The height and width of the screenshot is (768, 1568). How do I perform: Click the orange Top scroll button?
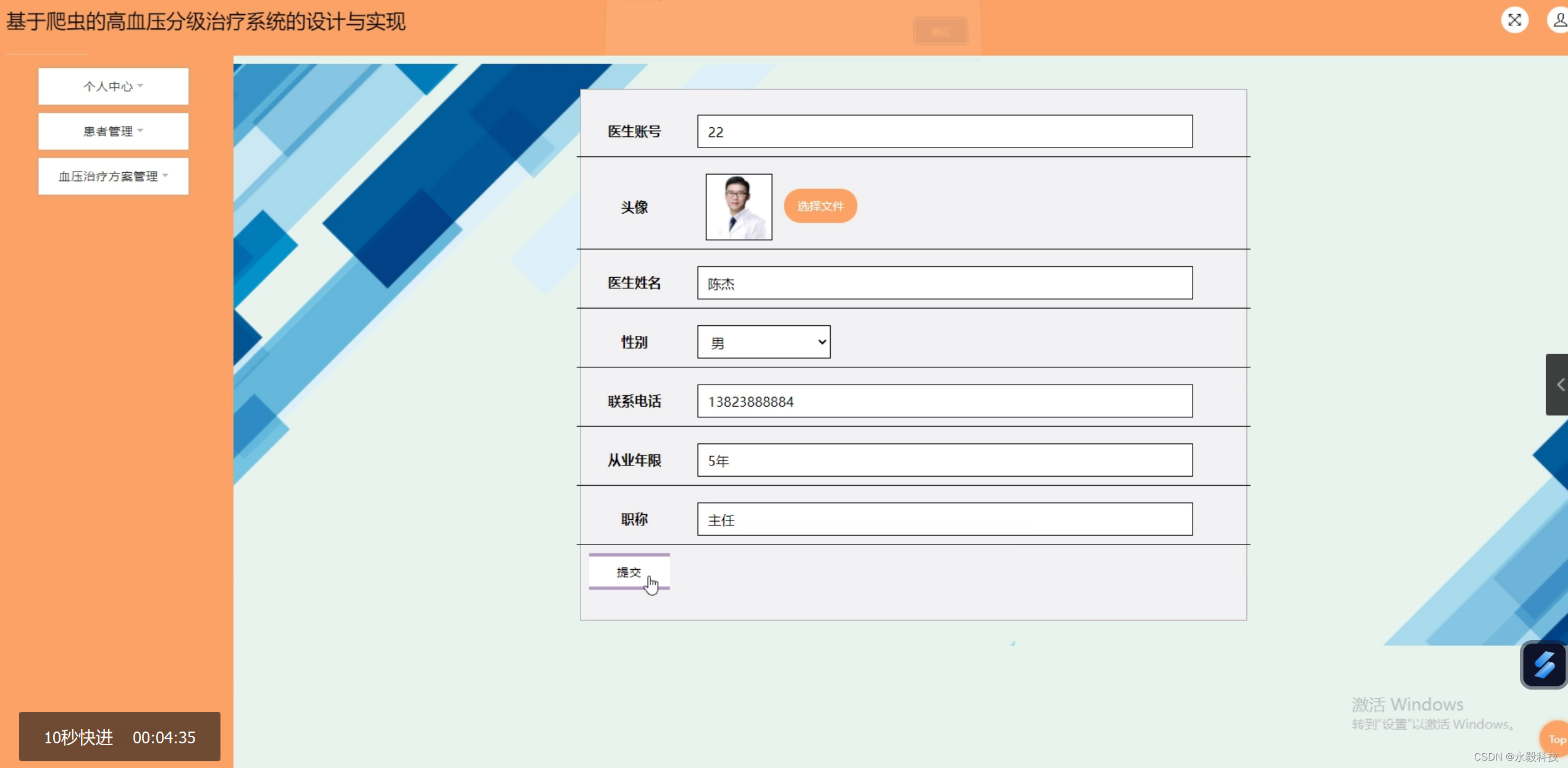1555,739
